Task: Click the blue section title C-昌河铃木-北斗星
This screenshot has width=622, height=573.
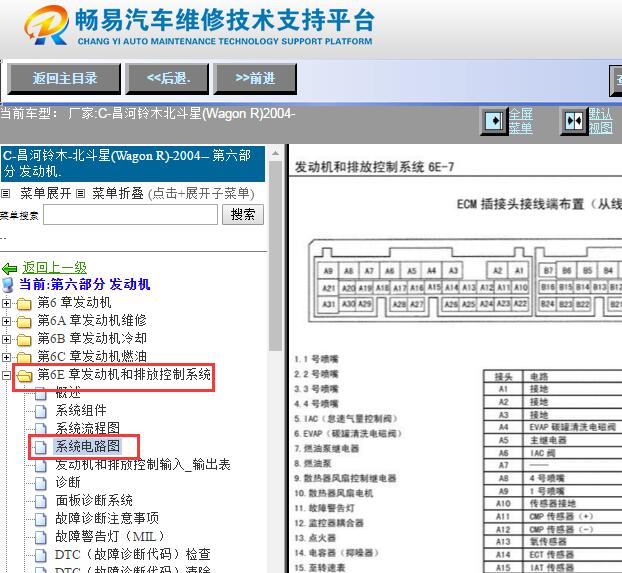Action: click(133, 164)
